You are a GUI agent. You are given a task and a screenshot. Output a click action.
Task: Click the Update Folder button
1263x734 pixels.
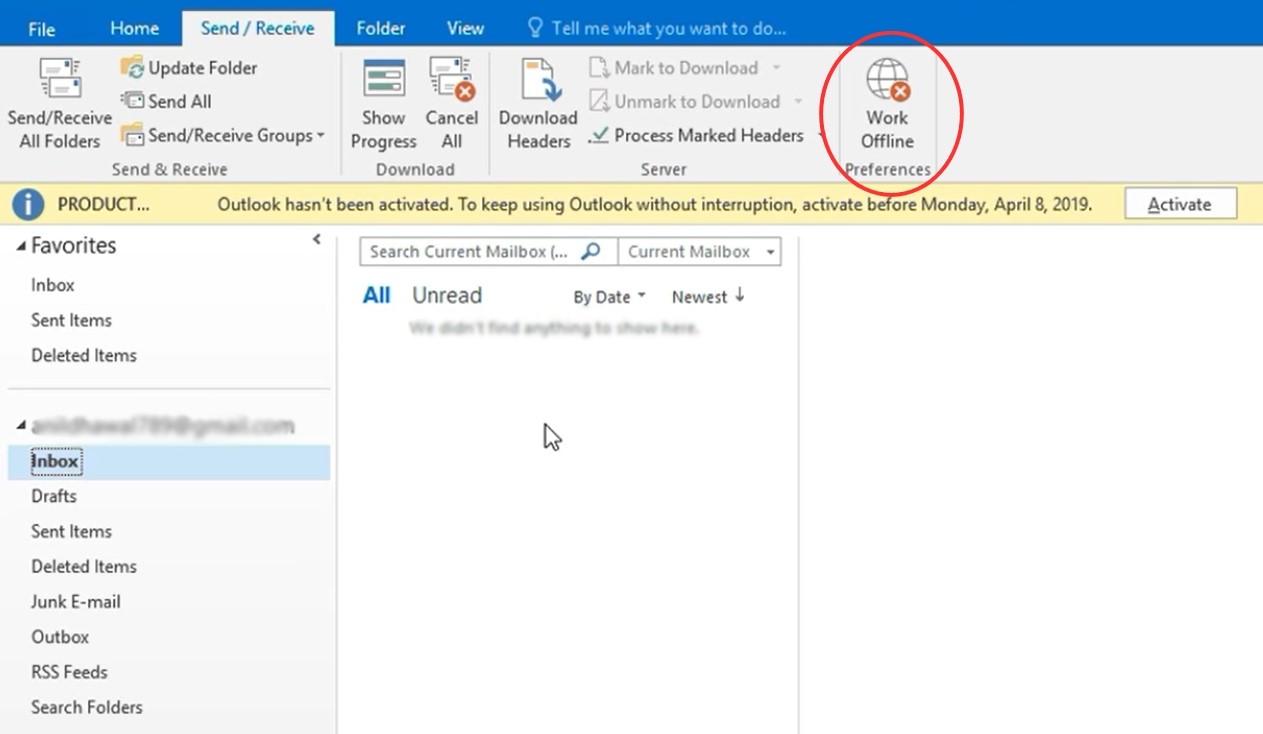coord(188,68)
